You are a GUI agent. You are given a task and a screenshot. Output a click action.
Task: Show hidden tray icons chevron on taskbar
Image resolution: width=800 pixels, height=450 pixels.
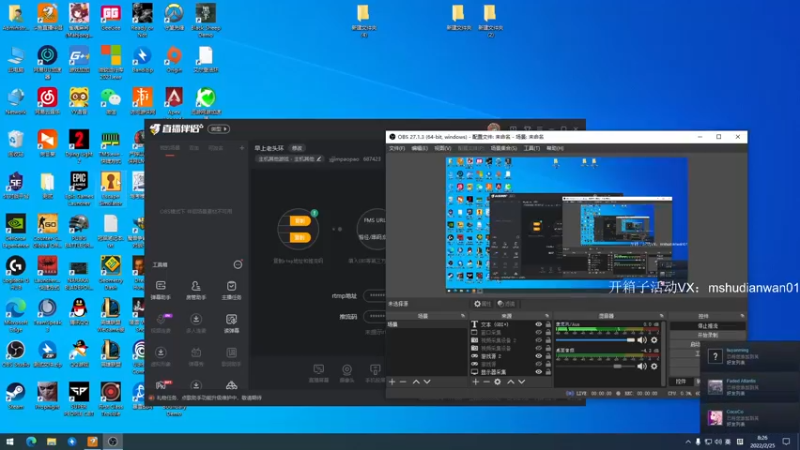click(688, 442)
